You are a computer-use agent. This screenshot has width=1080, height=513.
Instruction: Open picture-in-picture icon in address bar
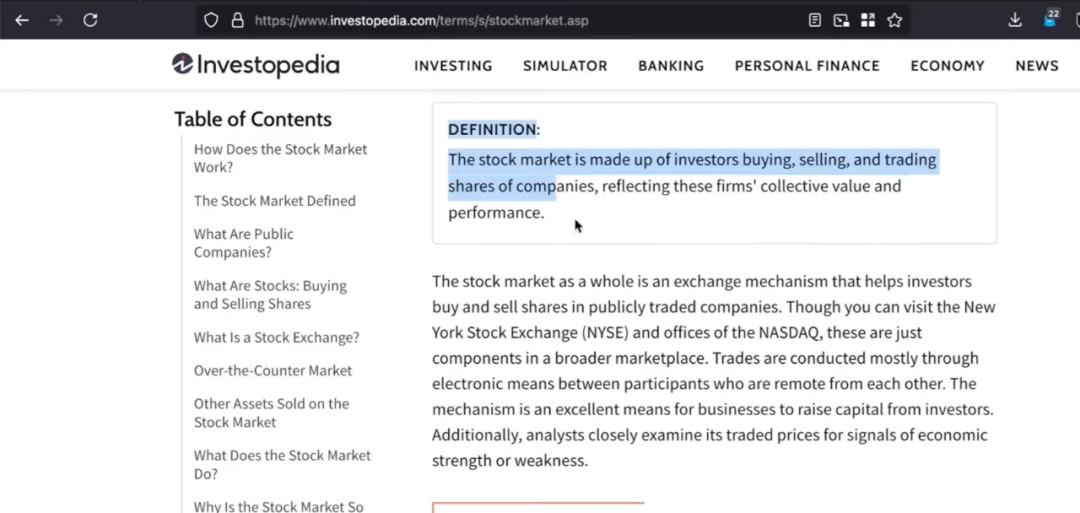(x=841, y=20)
